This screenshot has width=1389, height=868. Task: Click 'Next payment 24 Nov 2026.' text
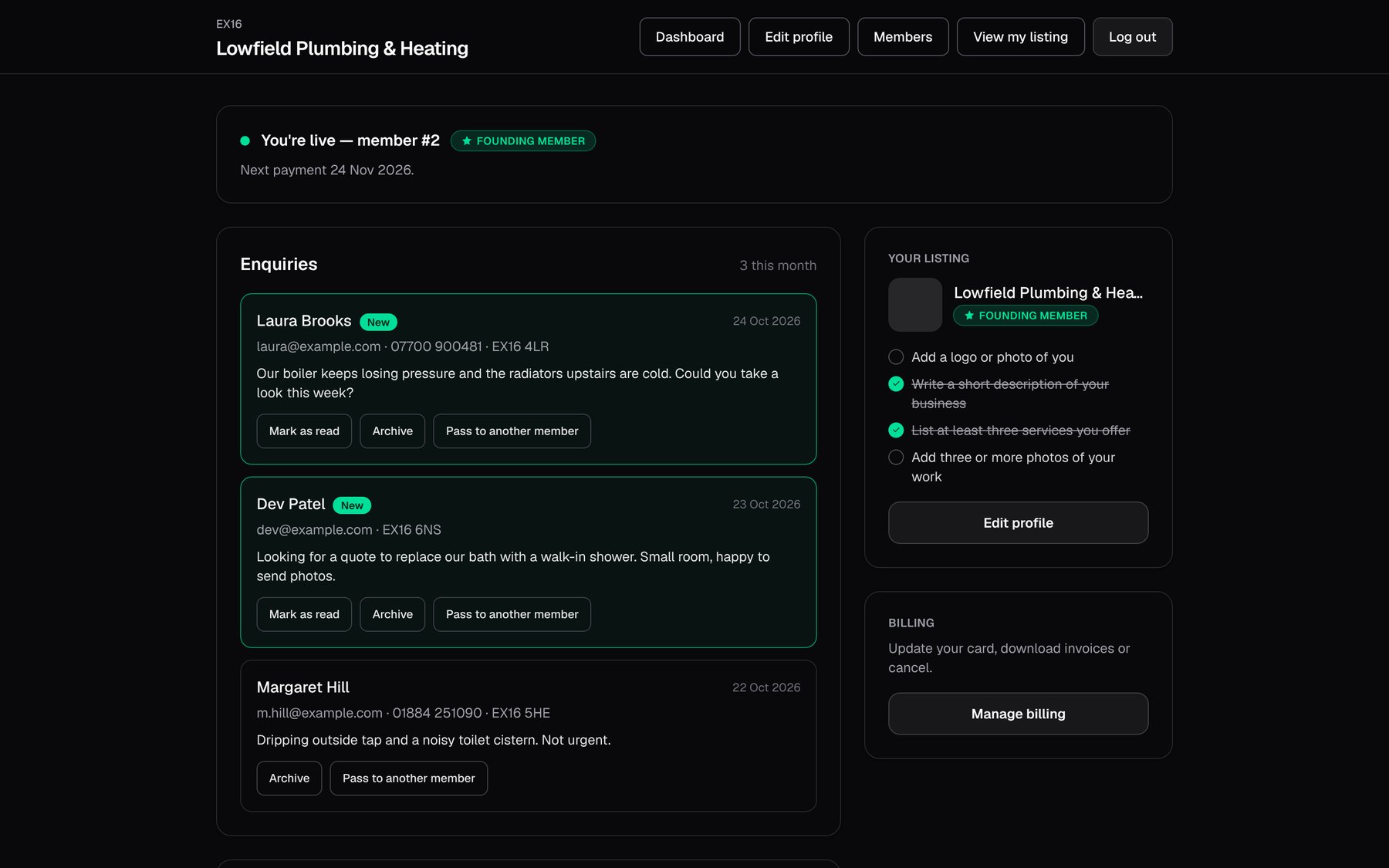click(x=327, y=170)
